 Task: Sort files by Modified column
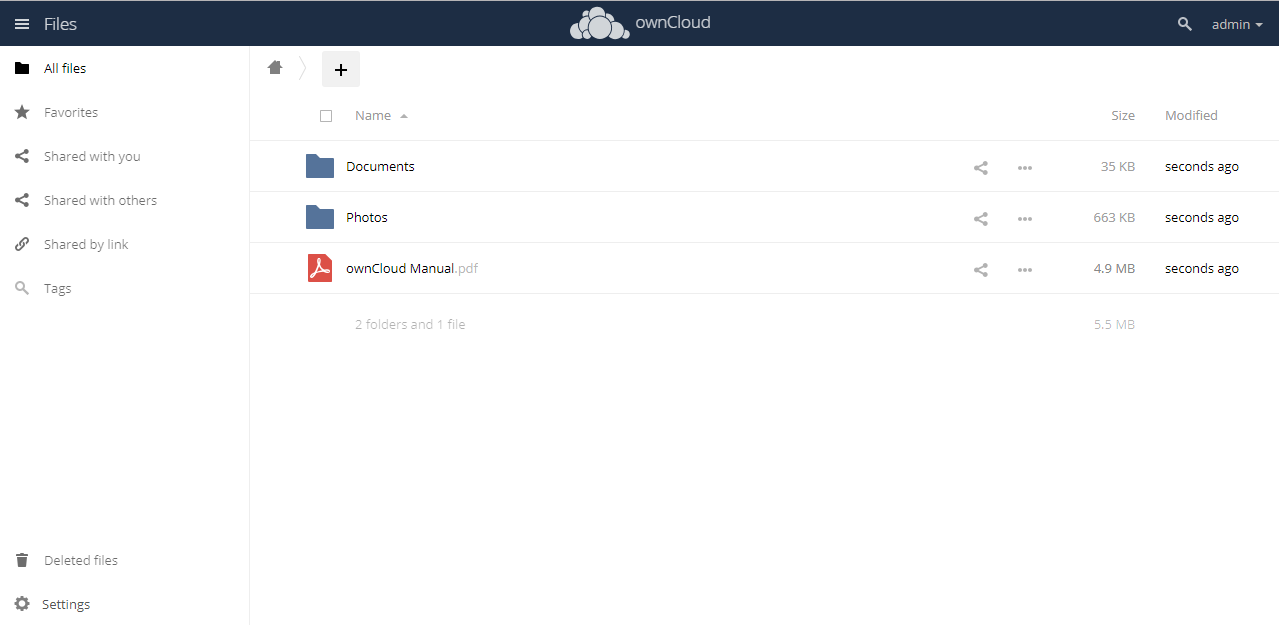1191,116
